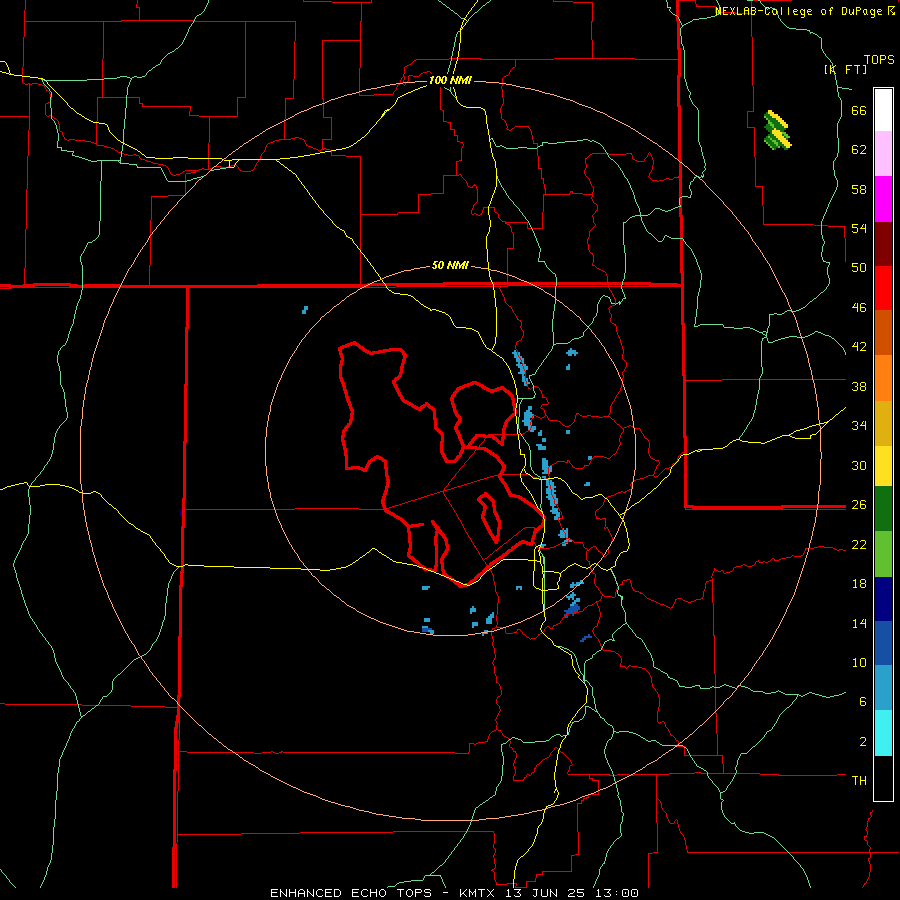Click the gold 34 kft legend swatch
The width and height of the screenshot is (900, 900).
click(x=883, y=424)
